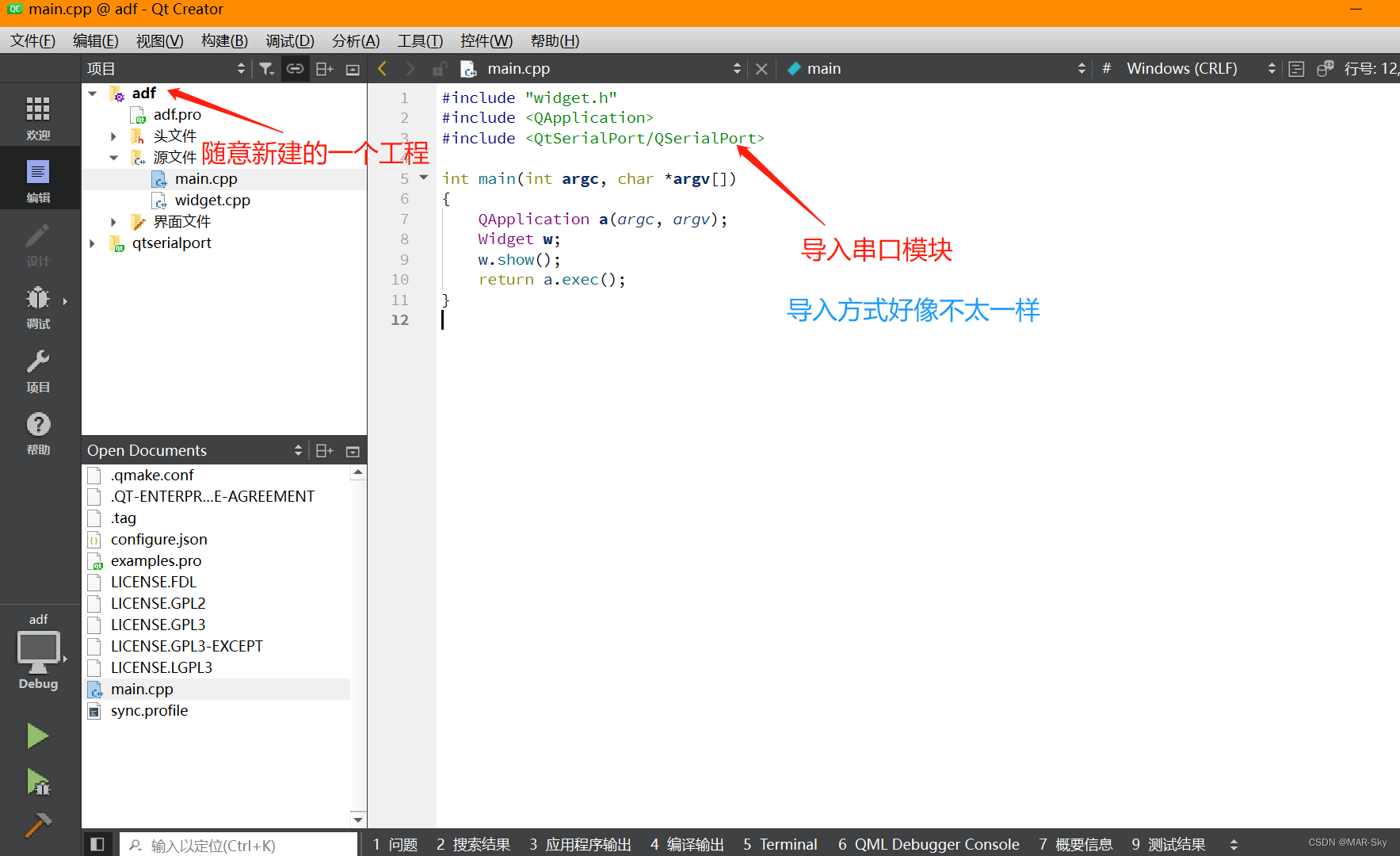Image resolution: width=1400 pixels, height=856 pixels.
Task: Select main.cpp under 源文件
Action: [x=206, y=179]
